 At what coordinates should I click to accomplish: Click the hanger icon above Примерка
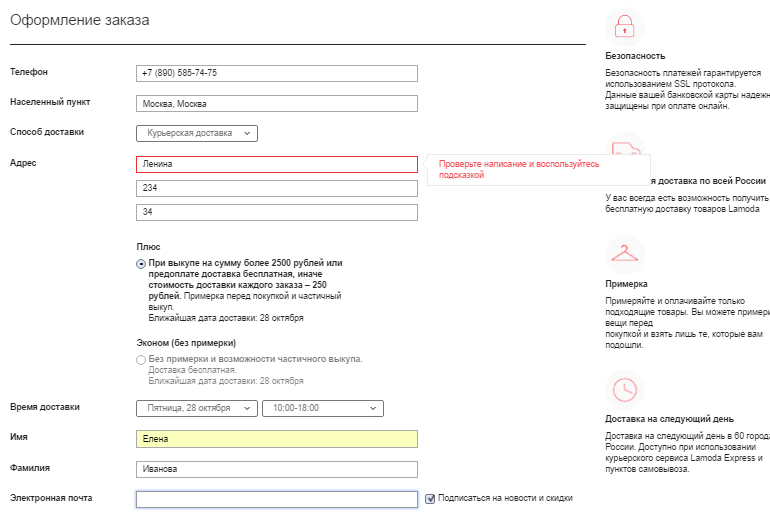click(x=625, y=253)
